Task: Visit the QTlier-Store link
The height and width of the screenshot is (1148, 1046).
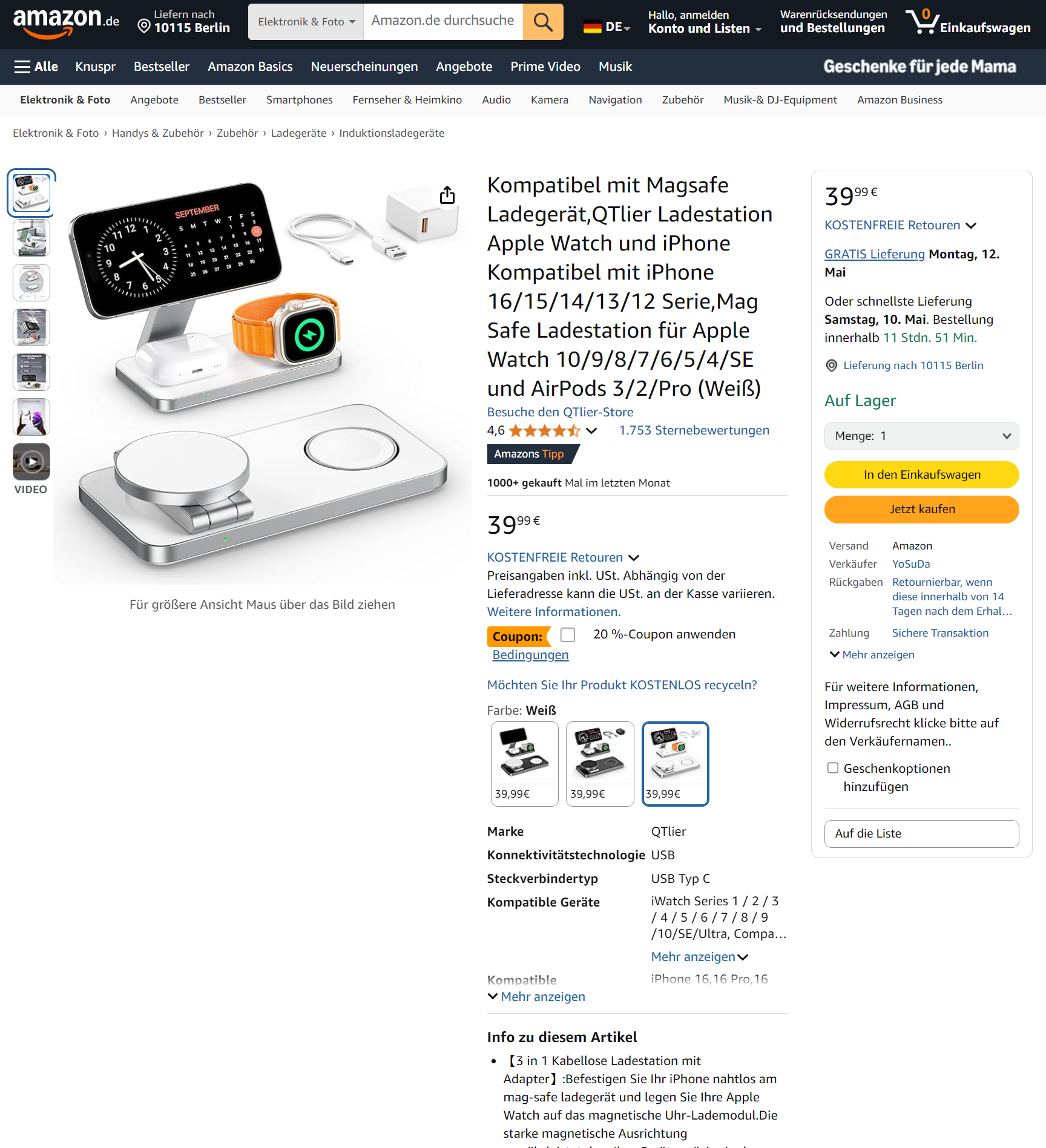Action: pyautogui.click(x=560, y=412)
